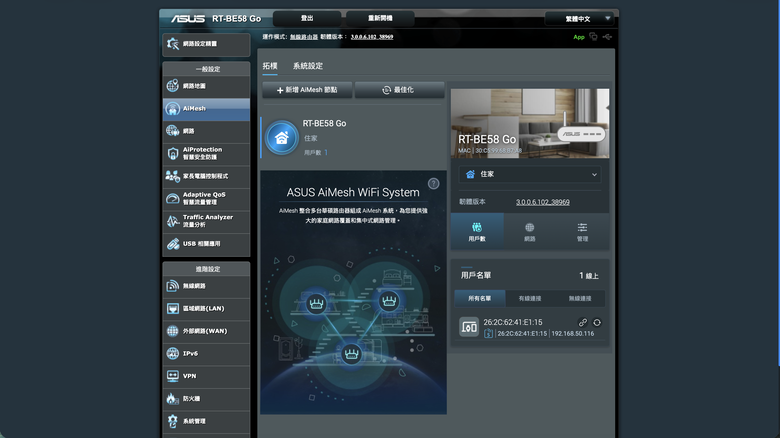Click IP address 192.168.50.116
Viewport: 780px width, 438px height.
tap(573, 333)
